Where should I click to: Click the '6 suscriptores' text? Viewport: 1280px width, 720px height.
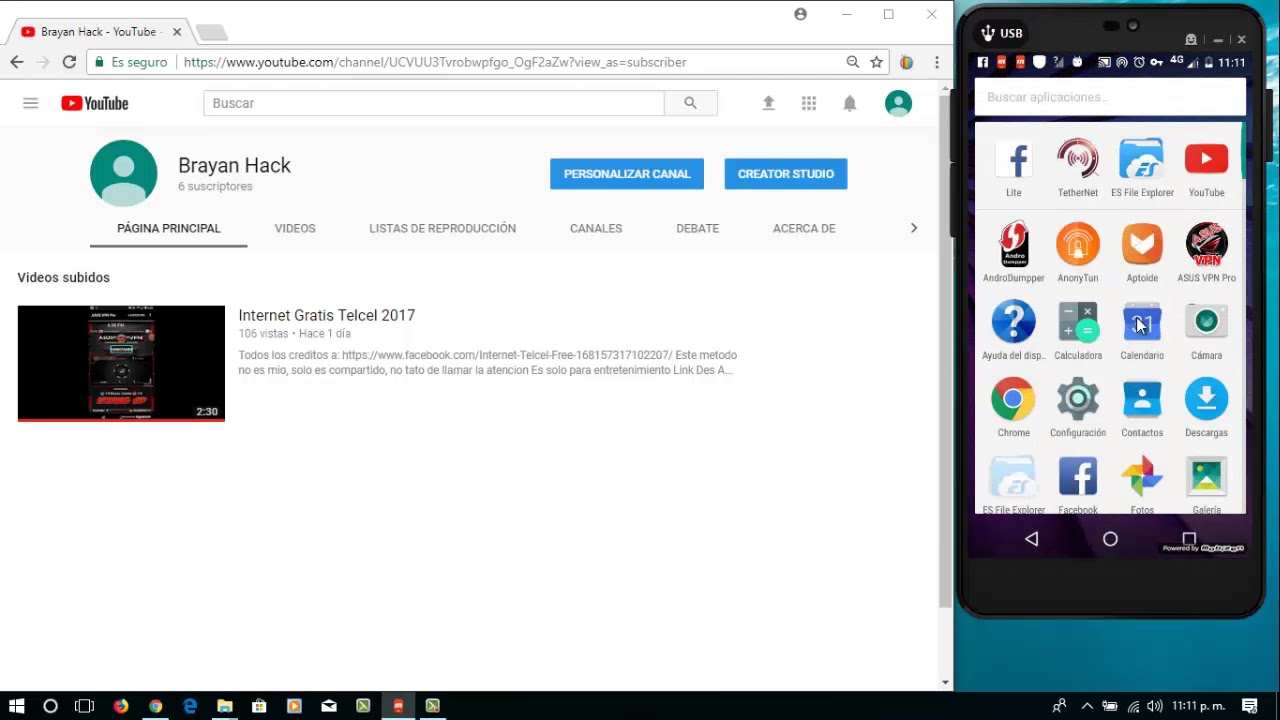pyautogui.click(x=215, y=187)
